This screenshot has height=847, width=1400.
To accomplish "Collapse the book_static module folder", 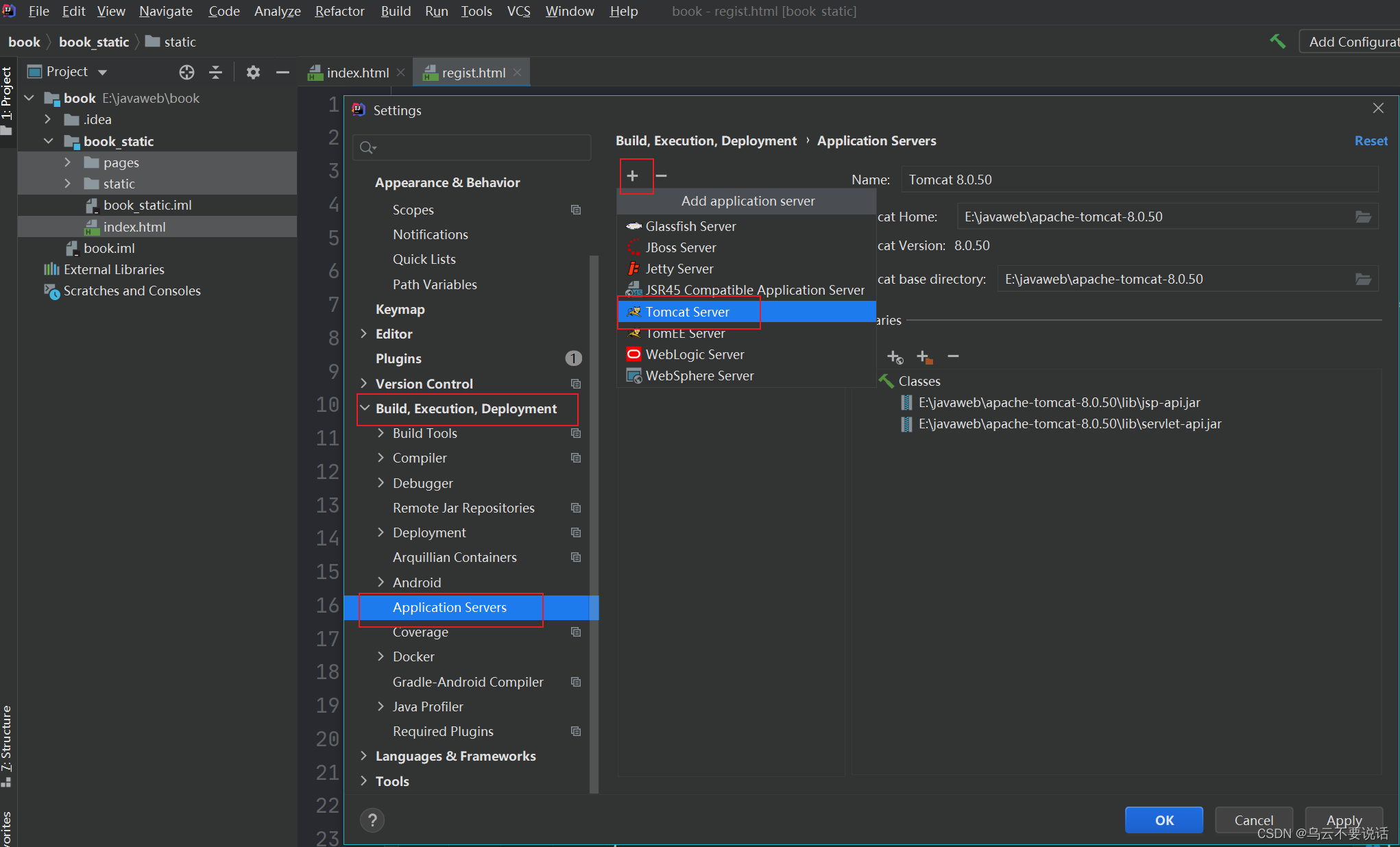I will [x=48, y=141].
